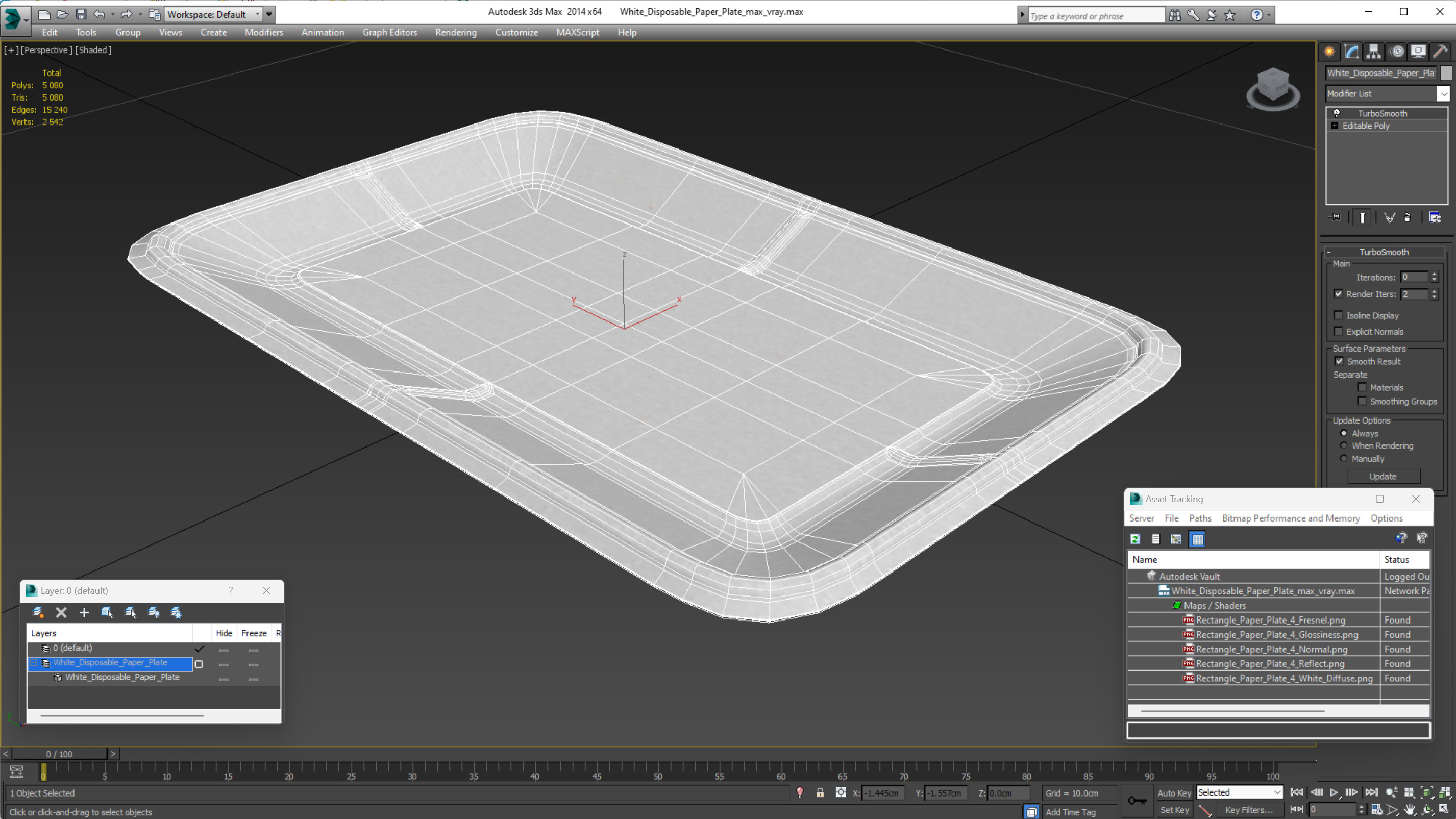Click the Table View icon in Asset Tracking
Image resolution: width=1456 pixels, height=819 pixels.
pos(1197,539)
